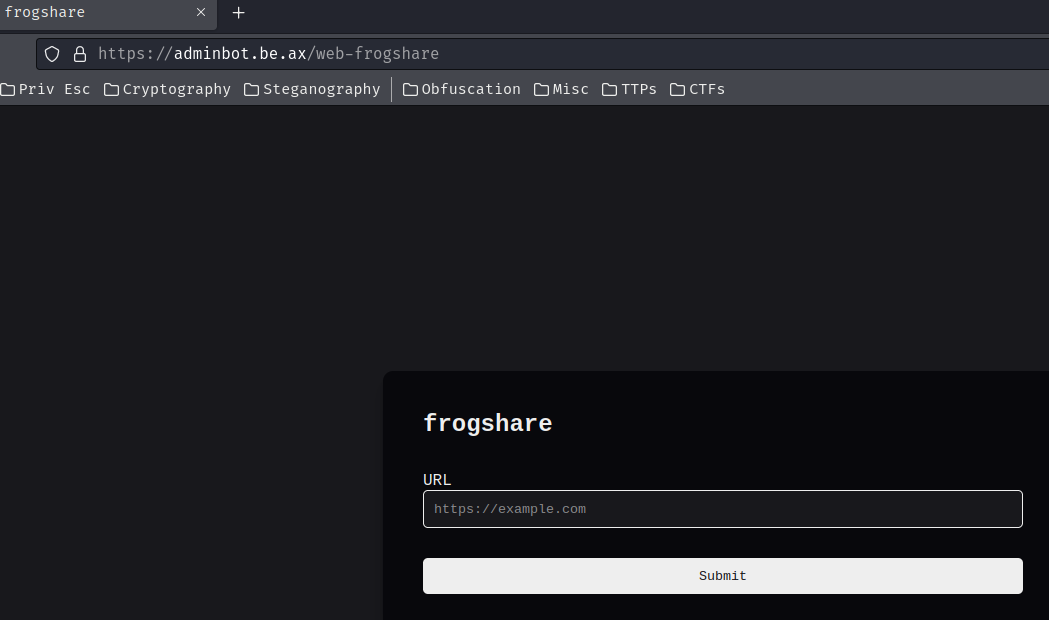The image size is (1049, 620).
Task: Open the Misc bookmarks folder
Action: click(561, 89)
